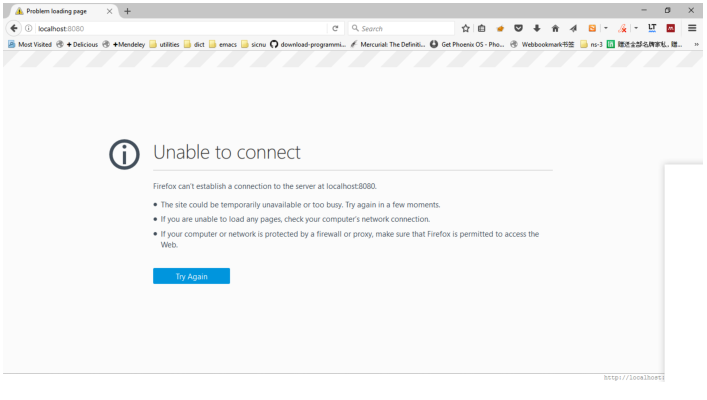Viewport: 707px width, 400px height.
Task: Open the dropdown arrow after red scribble icon
Action: (x=636, y=28)
